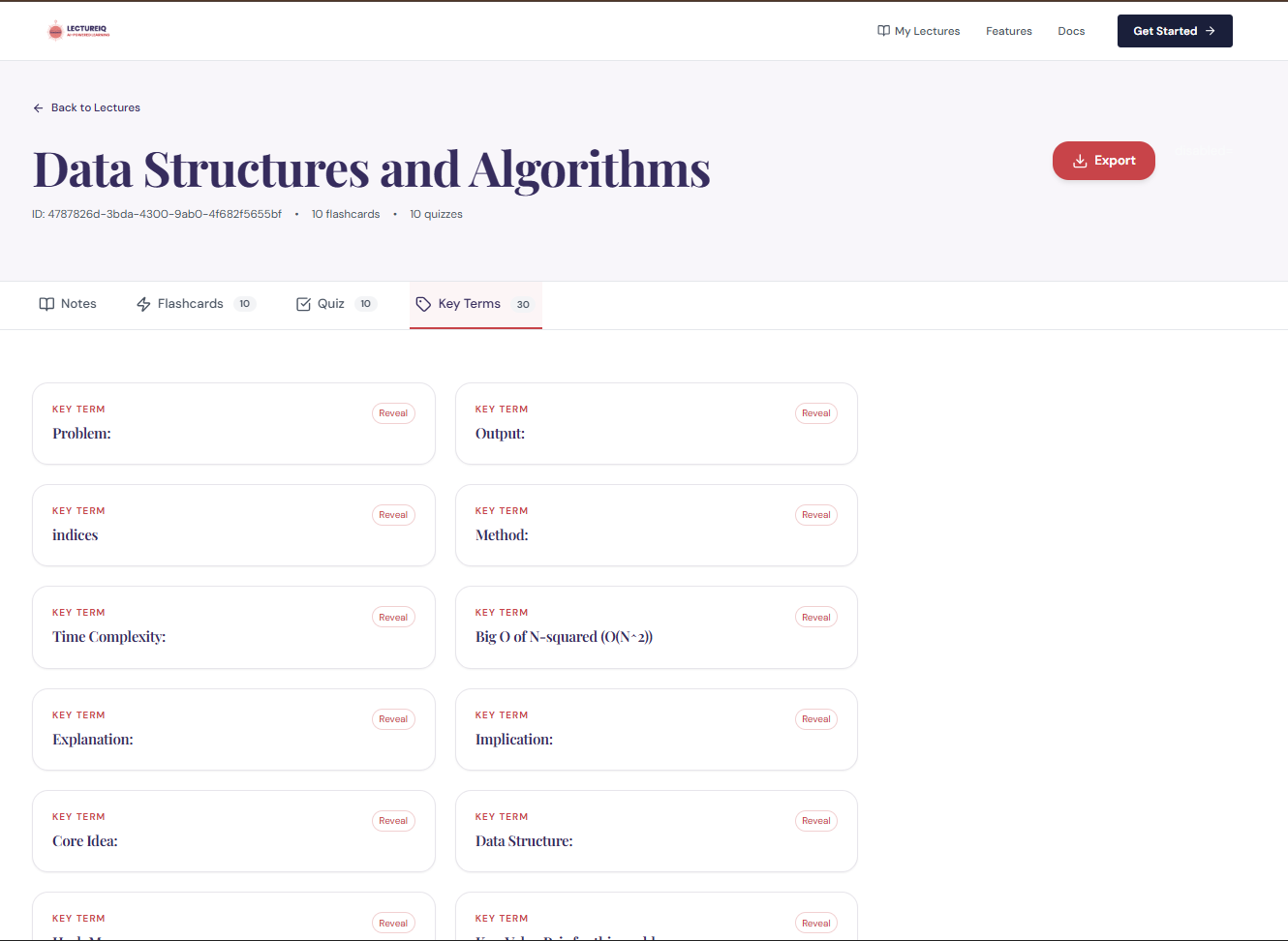Click the Core Idea: card title
Screen dimensions: 1288x941
pyautogui.click(x=85, y=841)
